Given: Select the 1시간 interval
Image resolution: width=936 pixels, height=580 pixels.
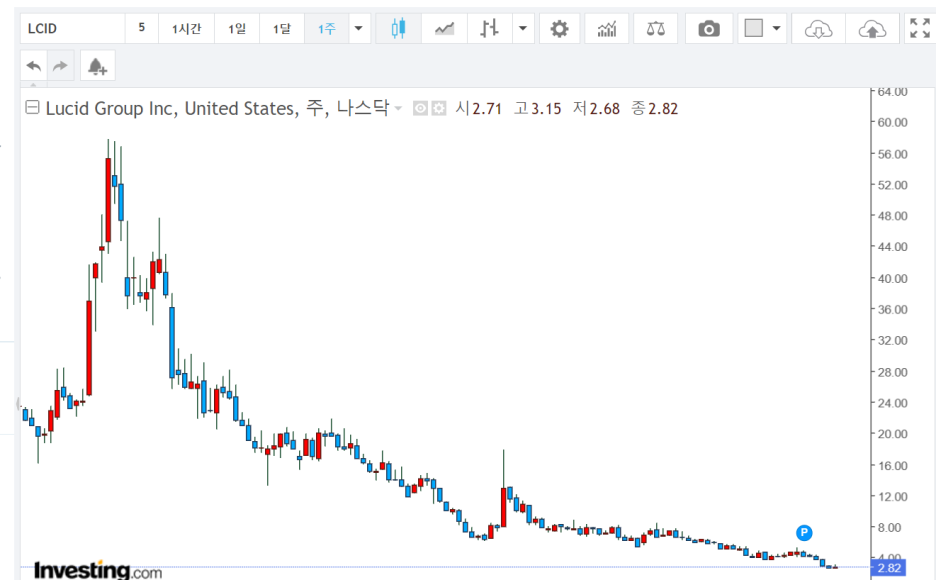Looking at the screenshot, I should click(x=186, y=29).
